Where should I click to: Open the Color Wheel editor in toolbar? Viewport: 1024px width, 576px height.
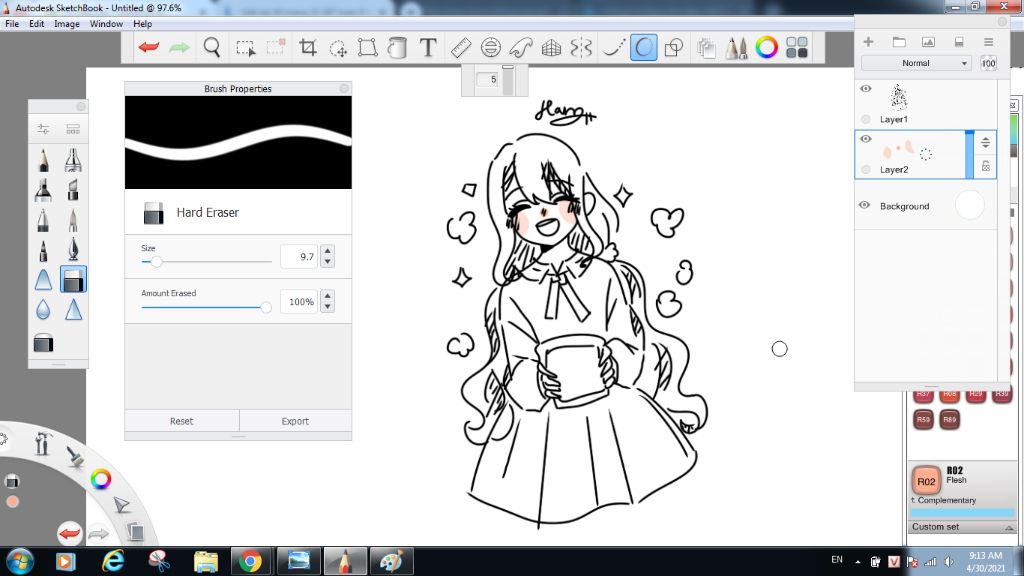767,47
